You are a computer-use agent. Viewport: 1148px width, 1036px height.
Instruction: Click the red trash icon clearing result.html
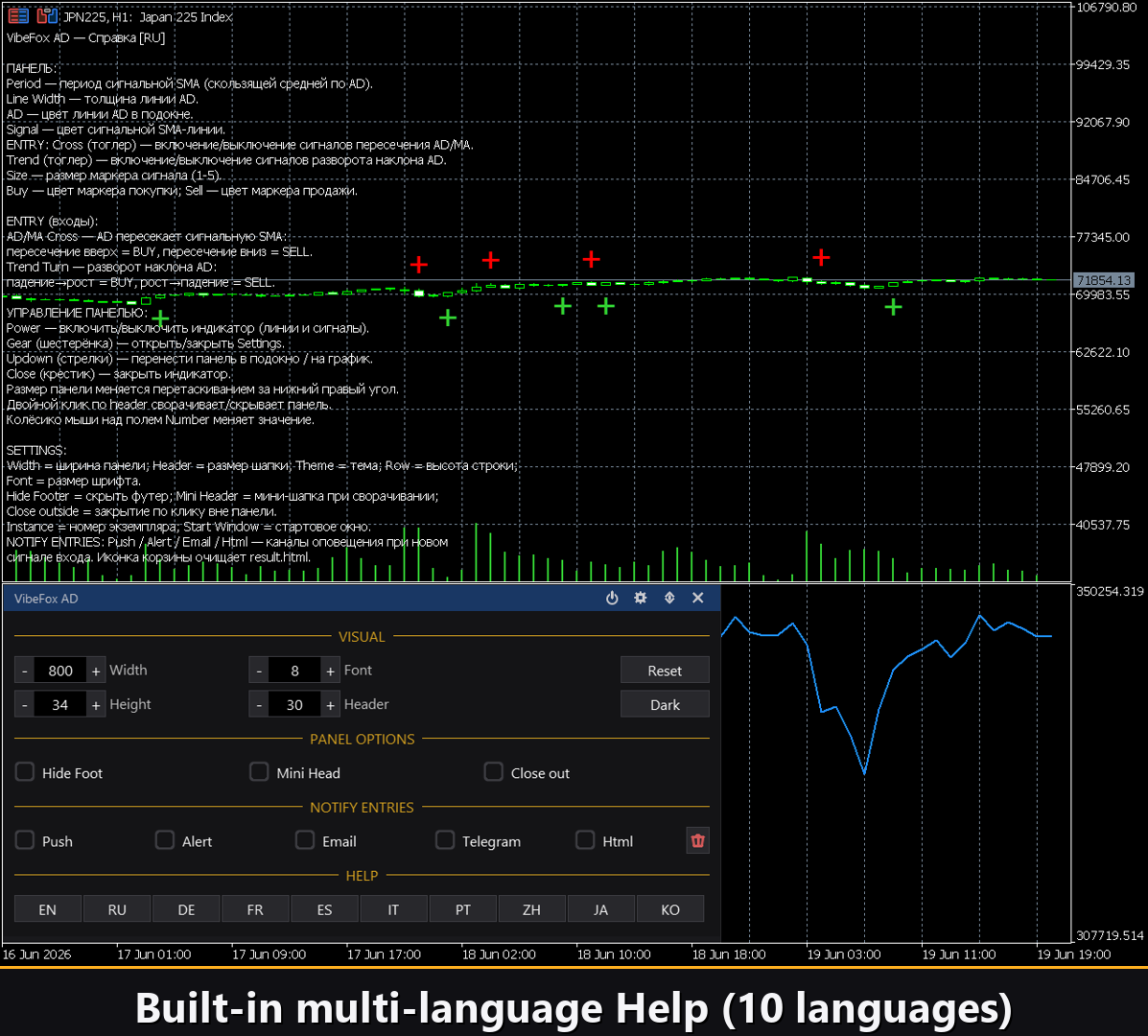(698, 840)
